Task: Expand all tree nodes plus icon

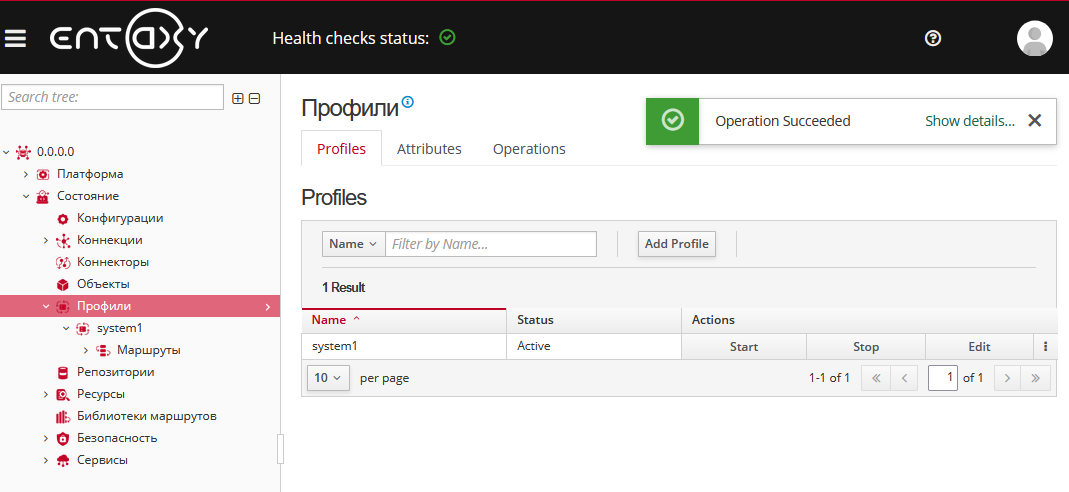Action: 238,98
